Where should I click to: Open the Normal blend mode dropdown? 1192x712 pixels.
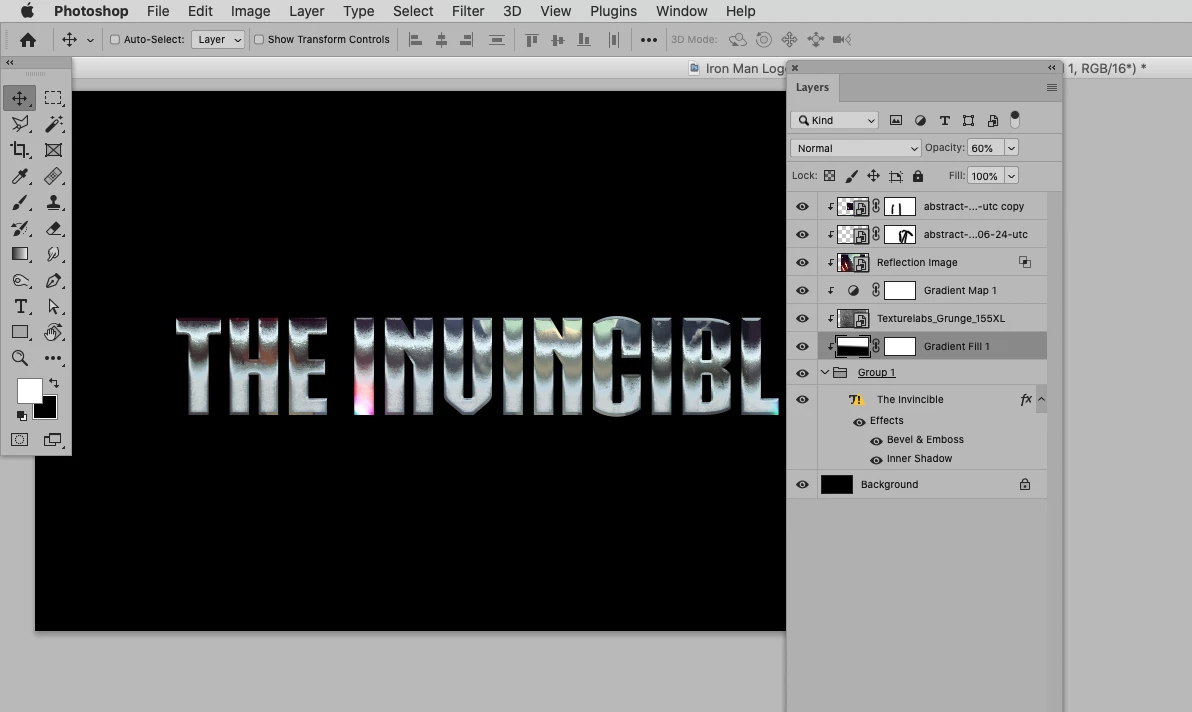855,148
